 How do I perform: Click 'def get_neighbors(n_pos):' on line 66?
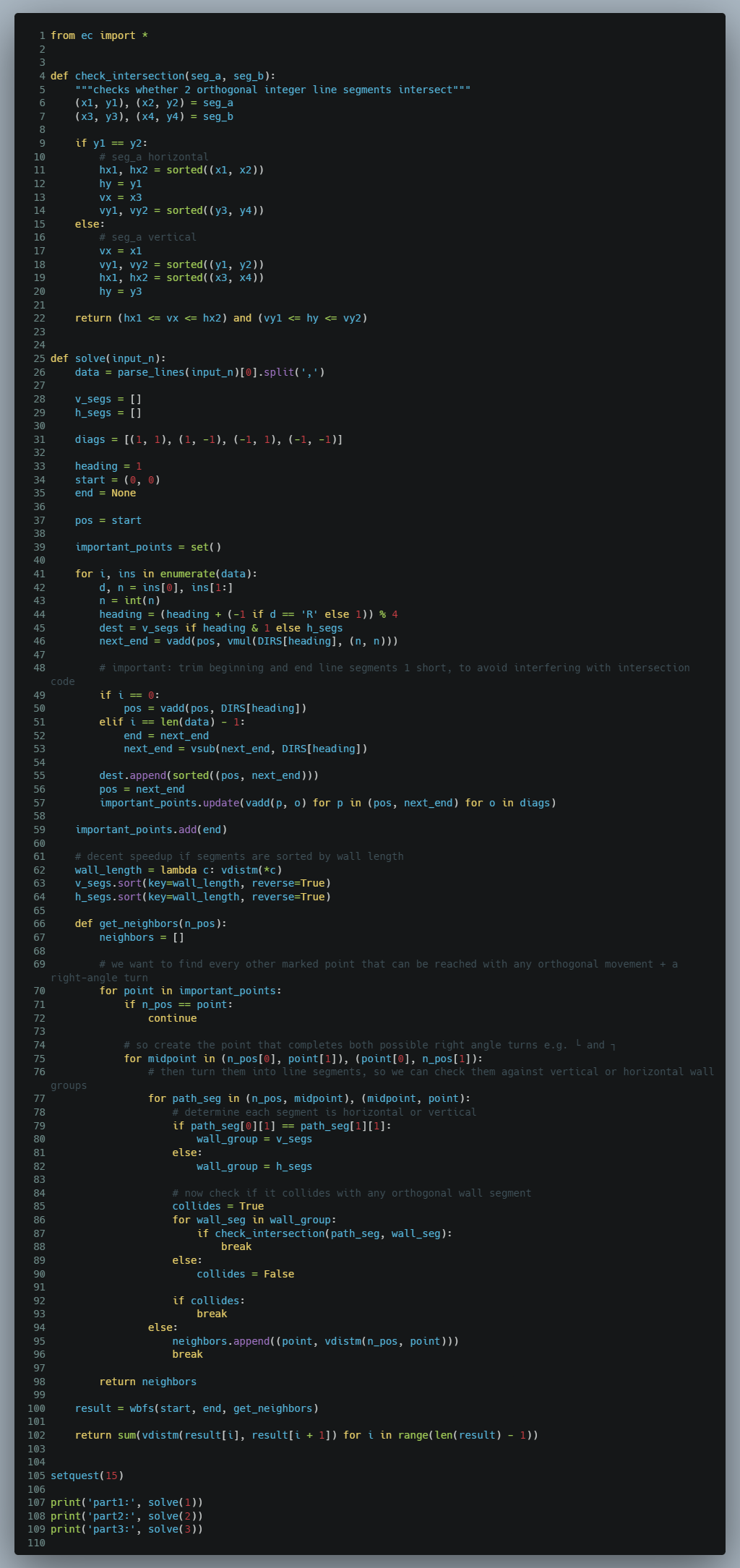pos(151,923)
